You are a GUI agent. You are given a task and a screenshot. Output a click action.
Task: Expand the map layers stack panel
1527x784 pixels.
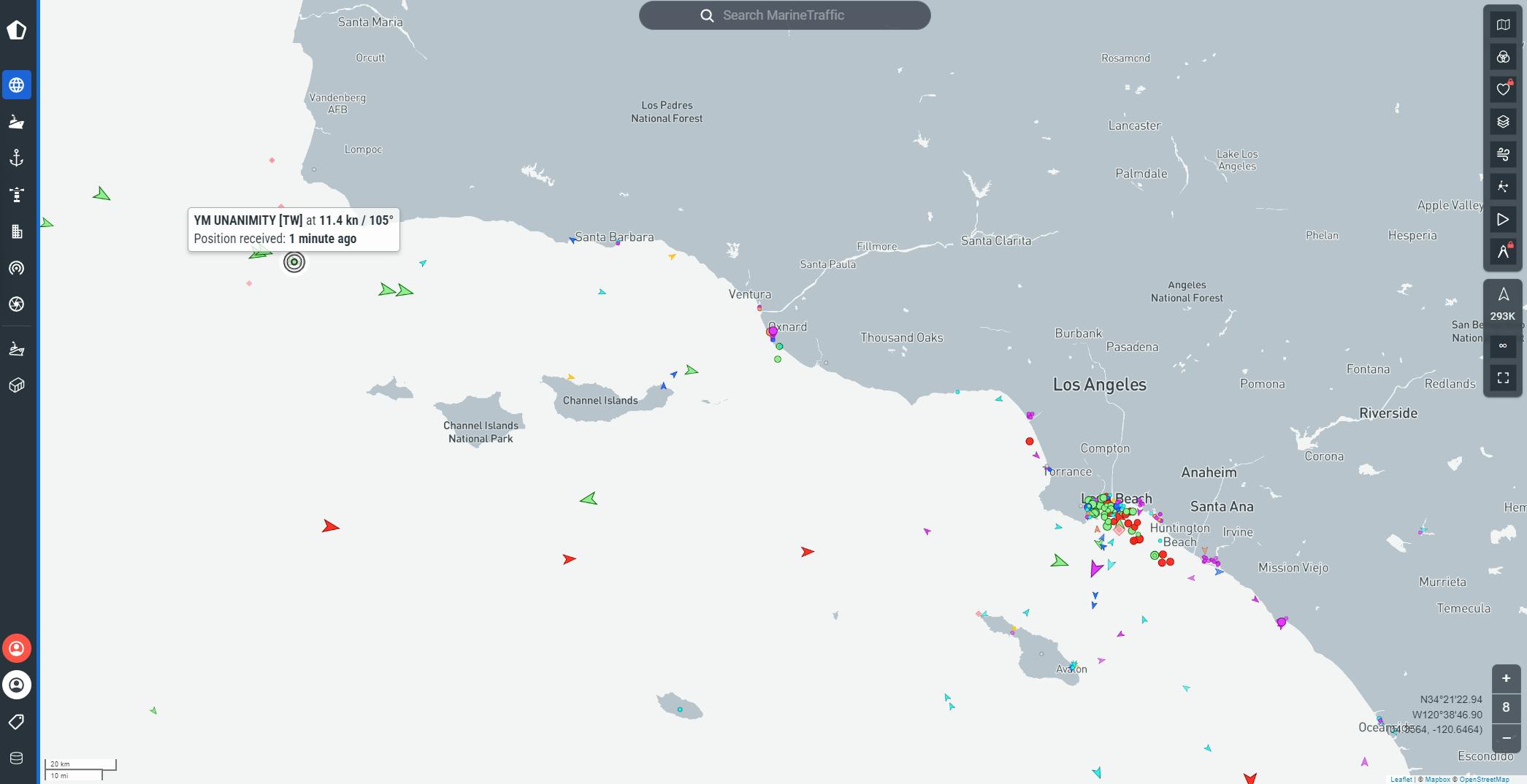tap(1503, 122)
